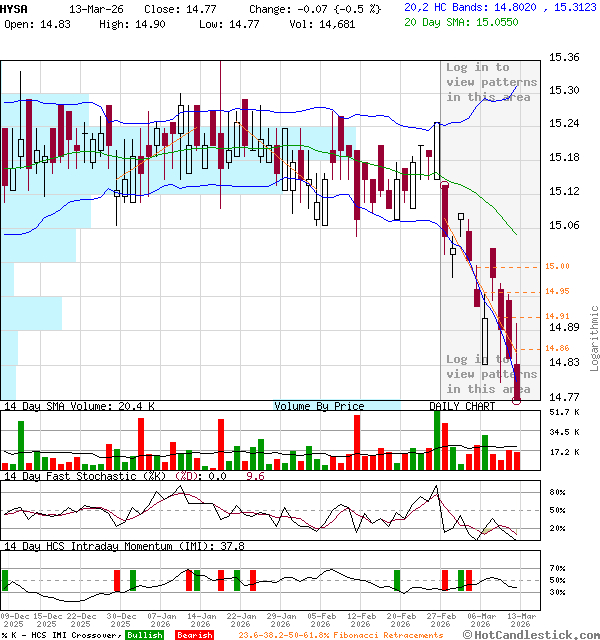
Task: Click the Logarithmic scale label
Action: (x=594, y=338)
